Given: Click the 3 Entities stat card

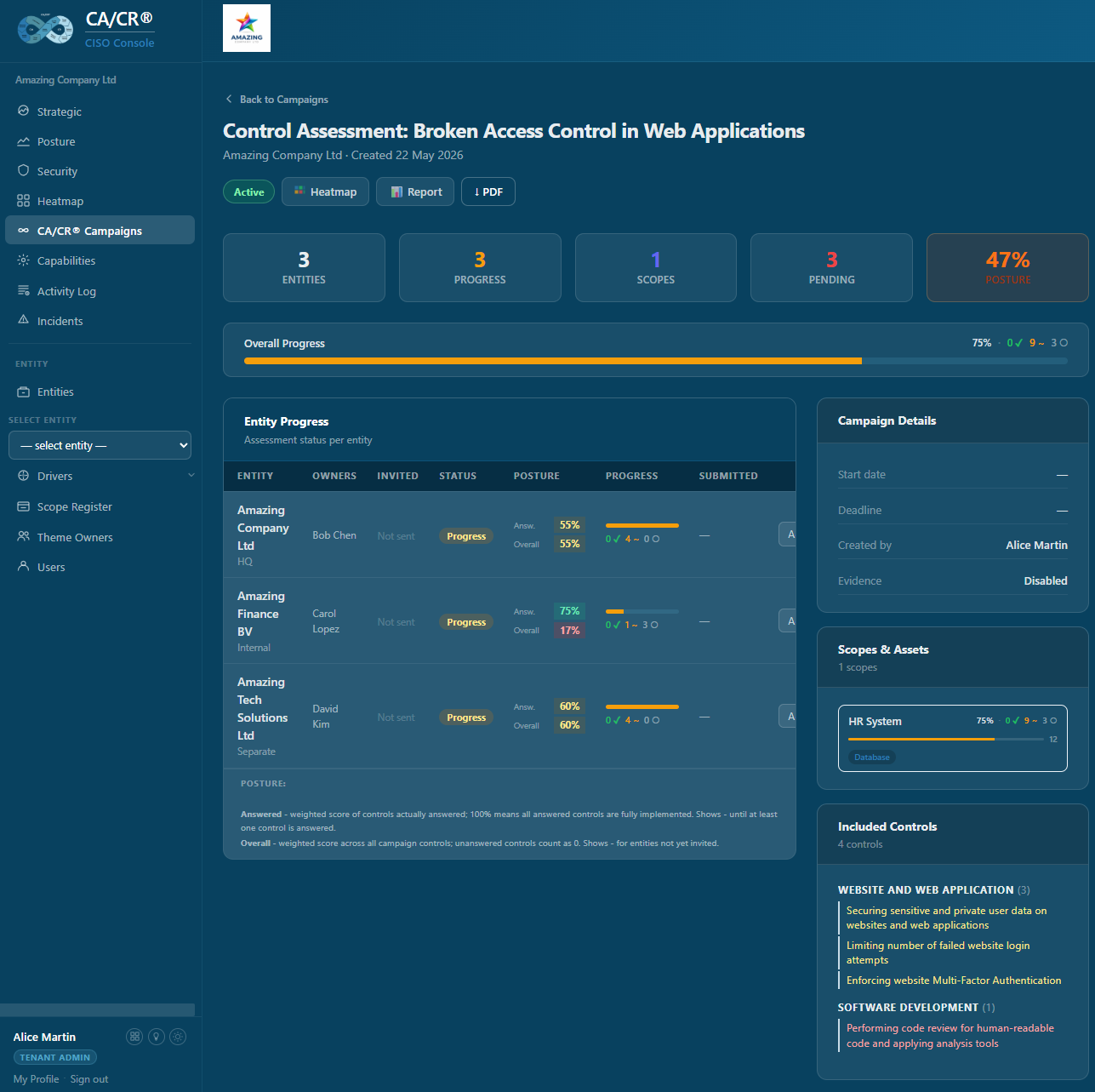Looking at the screenshot, I should pyautogui.click(x=304, y=267).
